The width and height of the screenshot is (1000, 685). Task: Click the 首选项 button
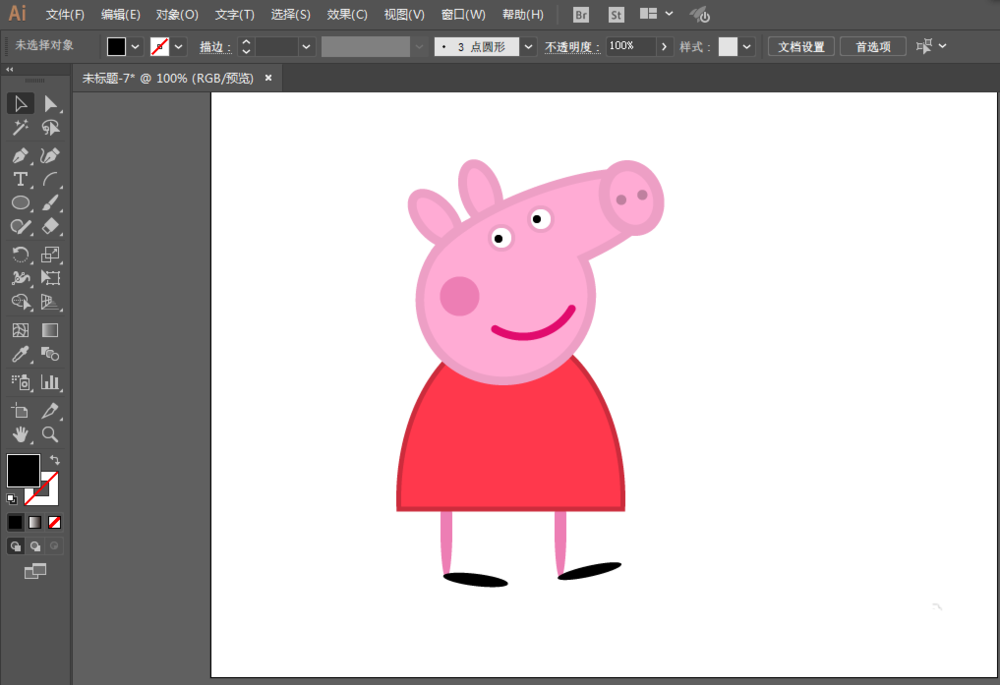click(x=873, y=47)
